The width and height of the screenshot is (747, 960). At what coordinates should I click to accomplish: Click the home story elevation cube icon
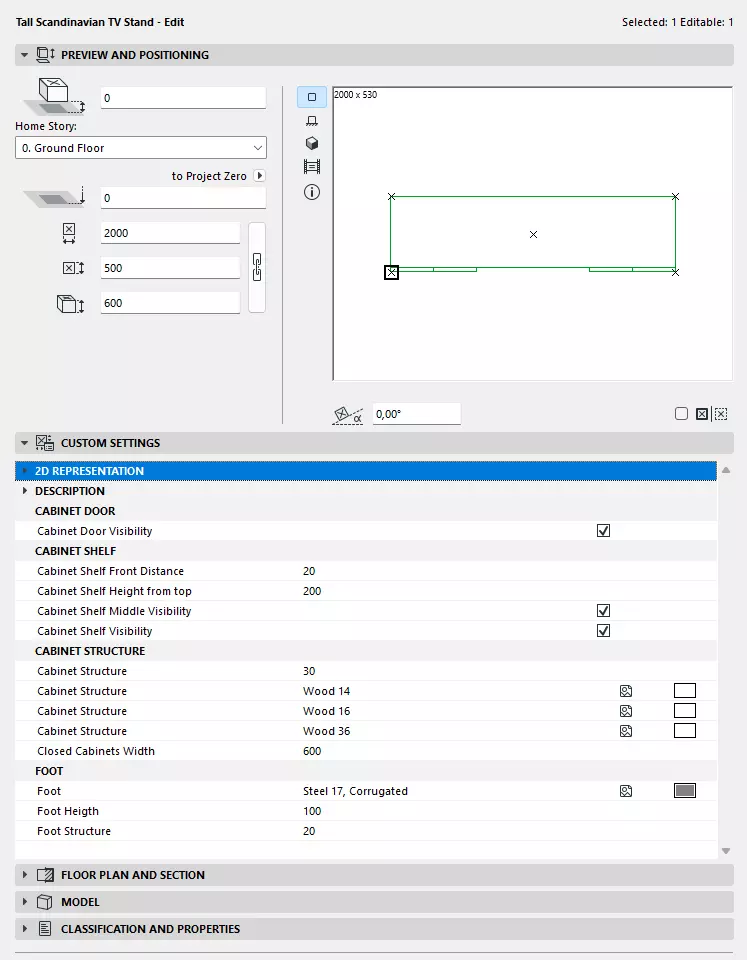coord(55,96)
